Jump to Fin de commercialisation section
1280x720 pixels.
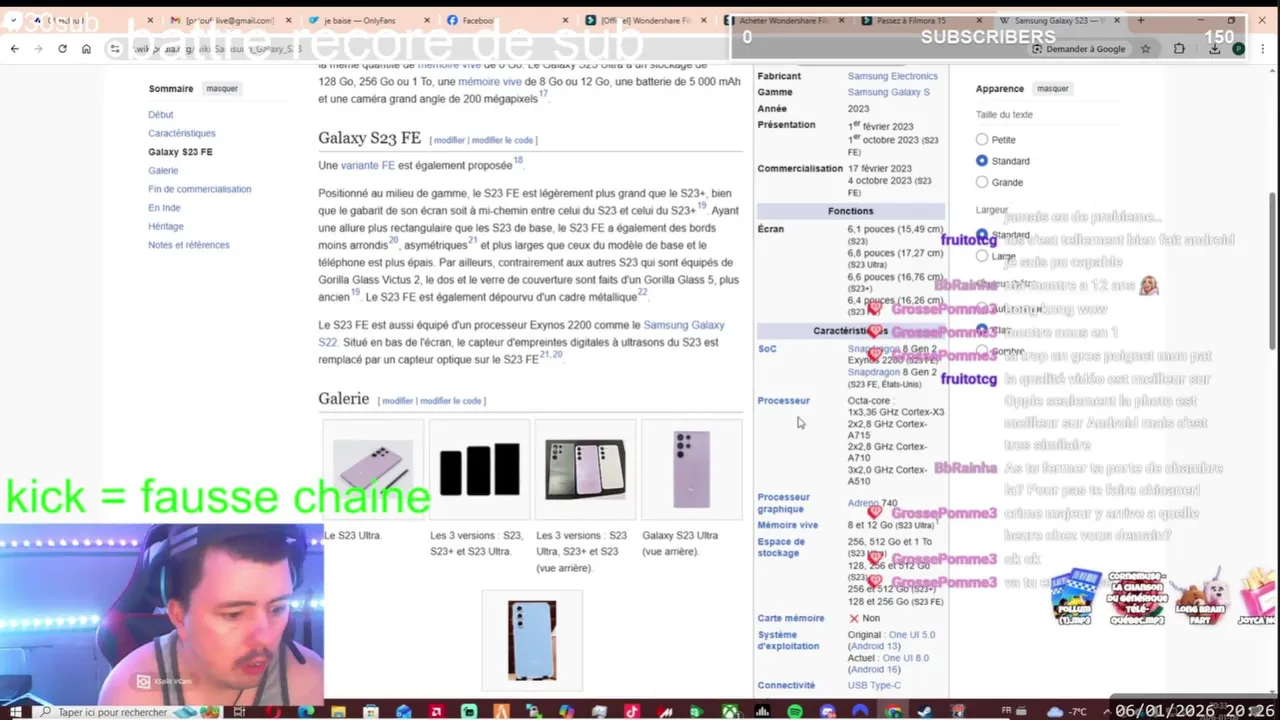(x=200, y=189)
